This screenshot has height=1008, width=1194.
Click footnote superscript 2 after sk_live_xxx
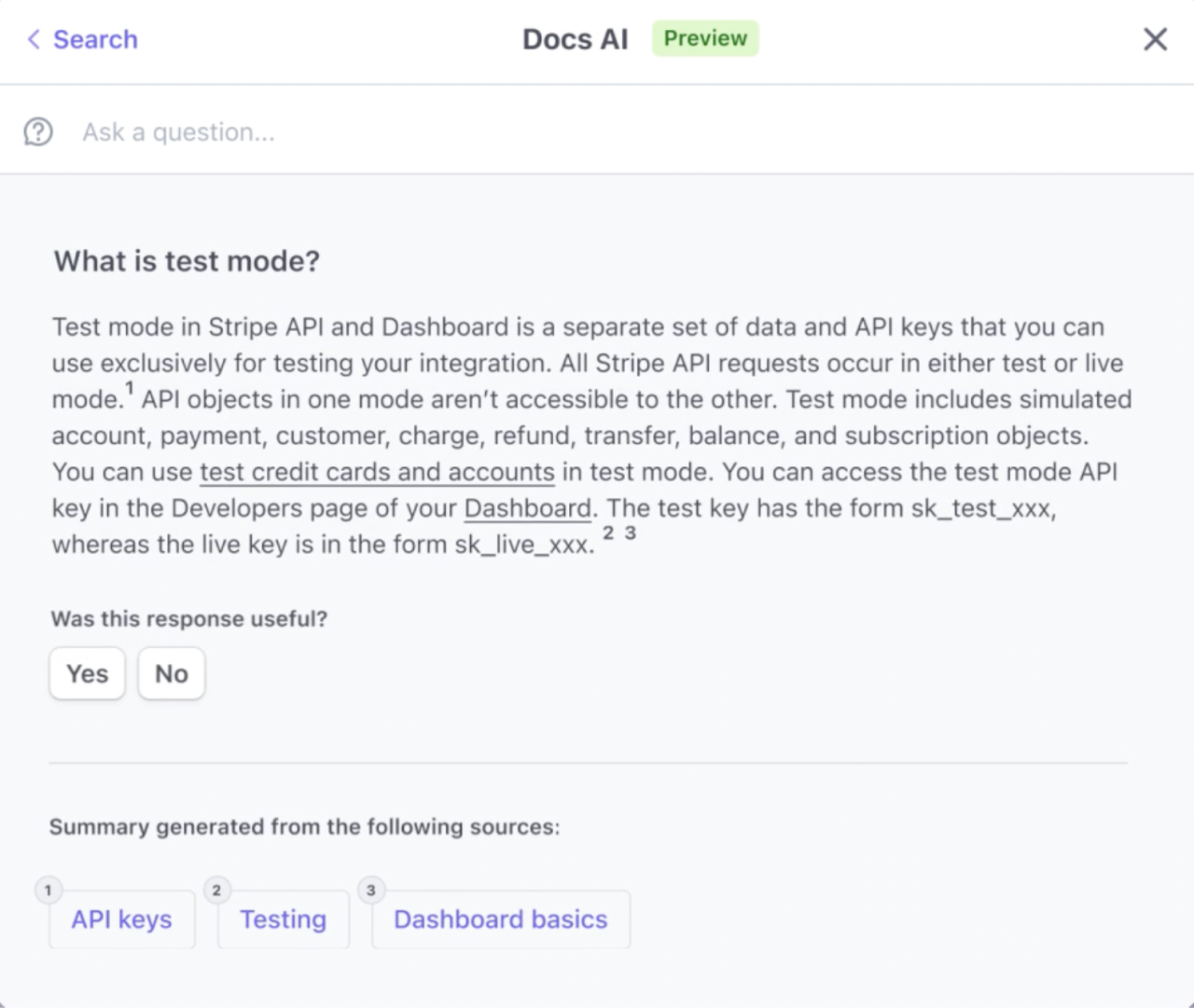click(608, 532)
